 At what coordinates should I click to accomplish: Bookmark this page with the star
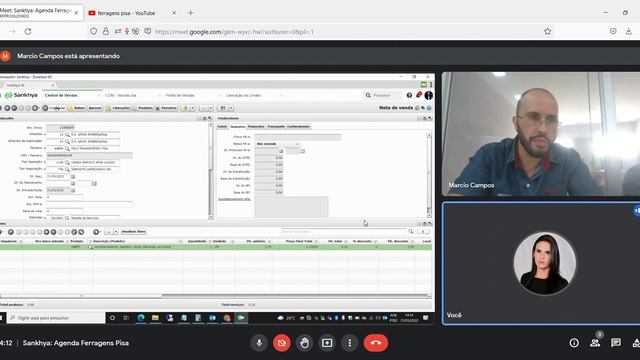(x=548, y=31)
